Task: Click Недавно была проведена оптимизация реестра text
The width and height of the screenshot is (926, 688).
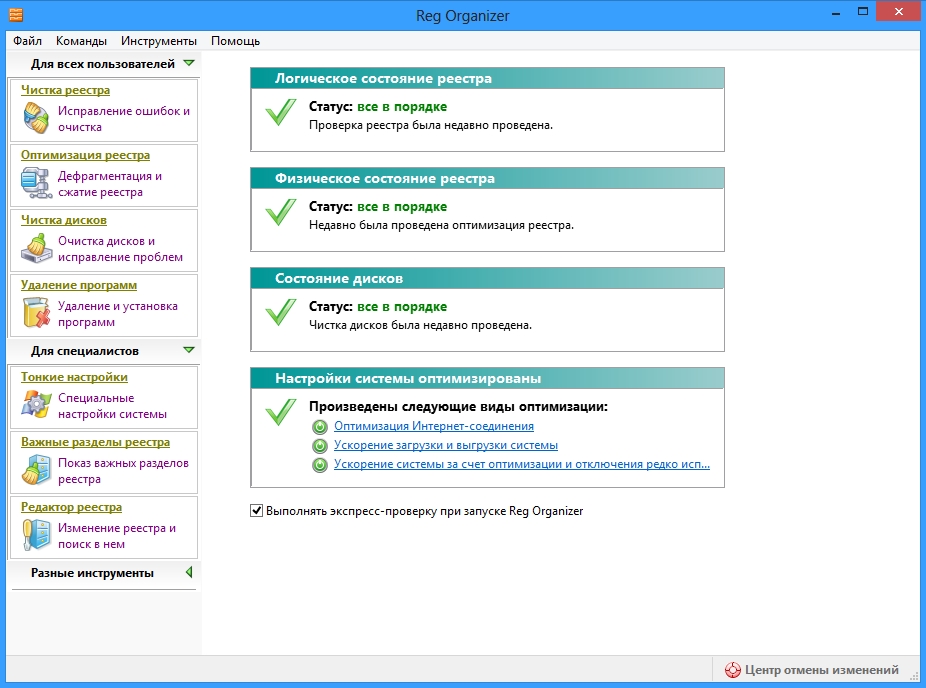Action: (441, 225)
